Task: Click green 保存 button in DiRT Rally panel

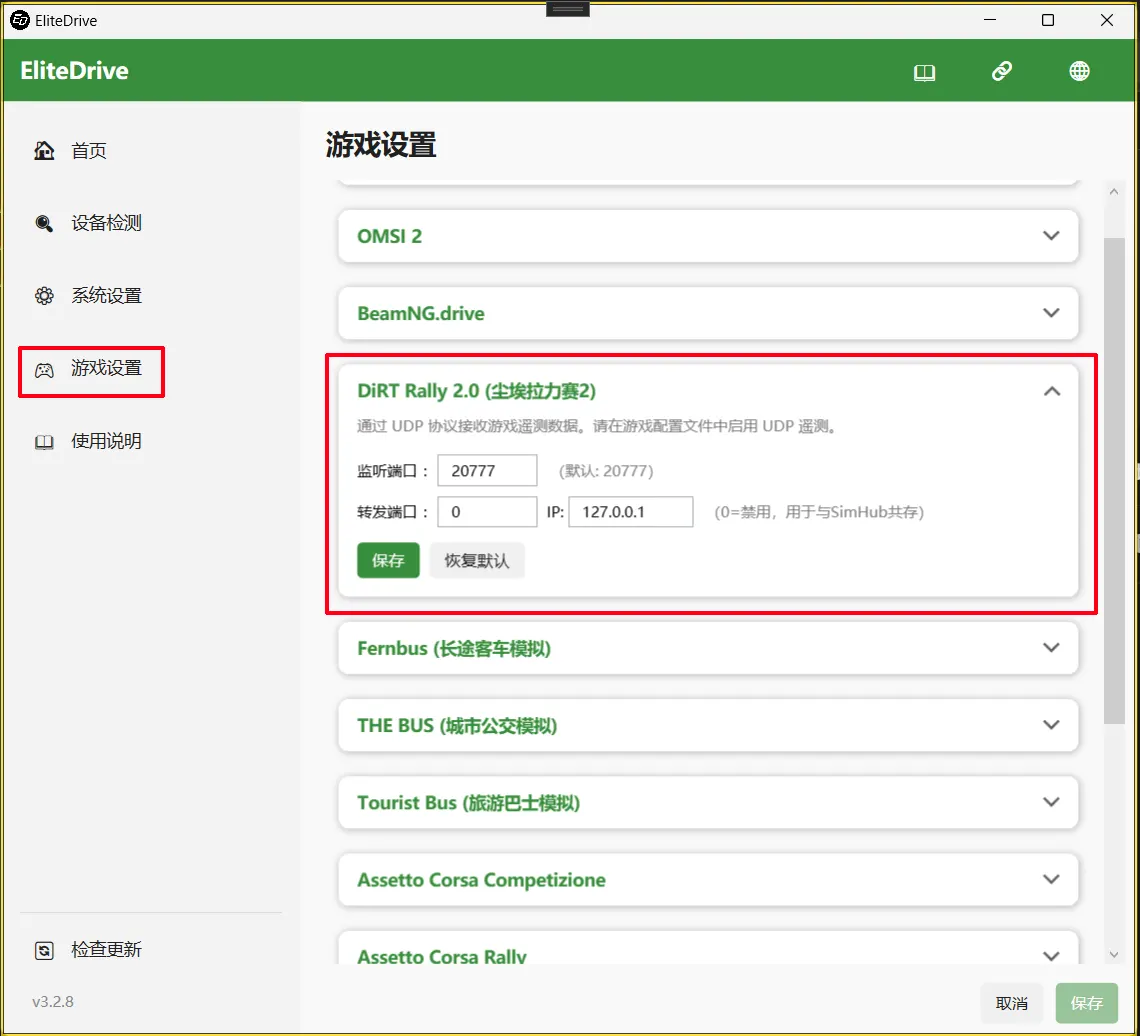Action: [x=388, y=561]
